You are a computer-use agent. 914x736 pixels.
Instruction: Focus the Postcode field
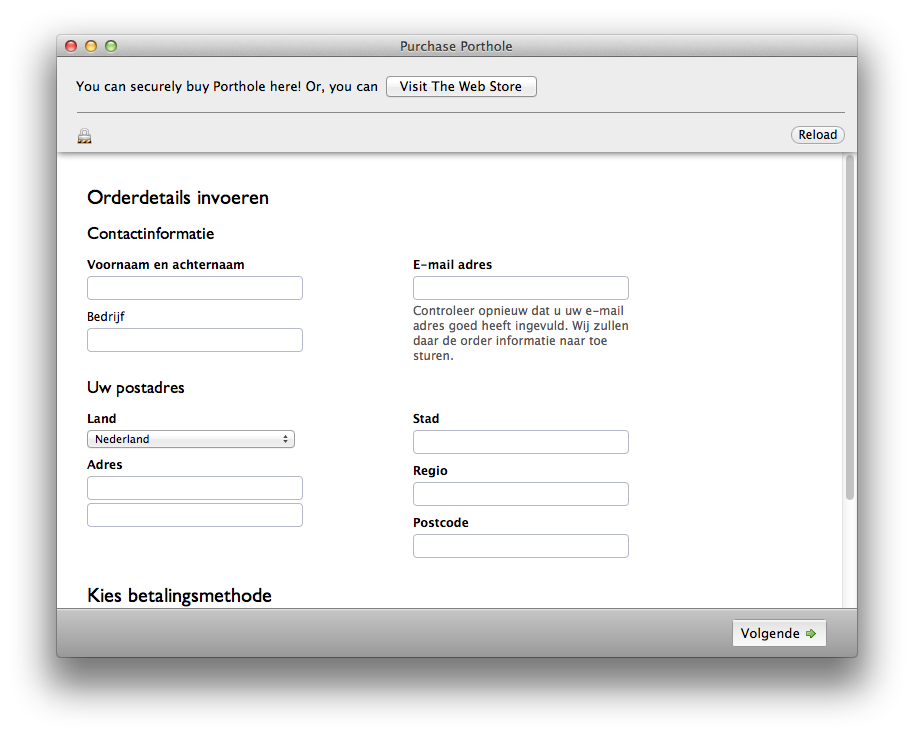click(x=521, y=546)
